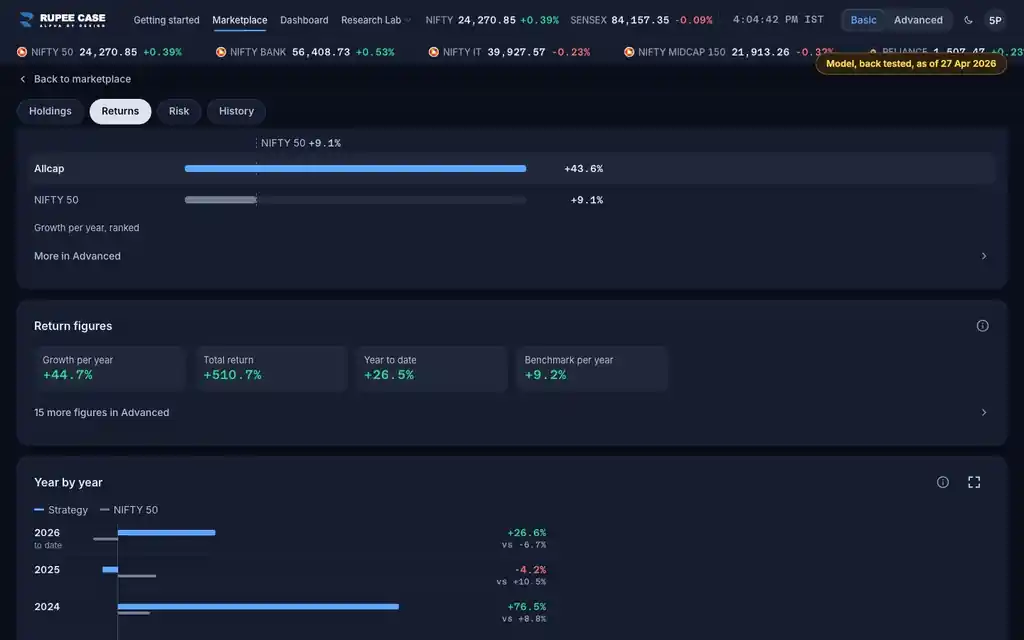The width and height of the screenshot is (1024, 640).
Task: Click the Model back tested badge
Action: point(911,64)
